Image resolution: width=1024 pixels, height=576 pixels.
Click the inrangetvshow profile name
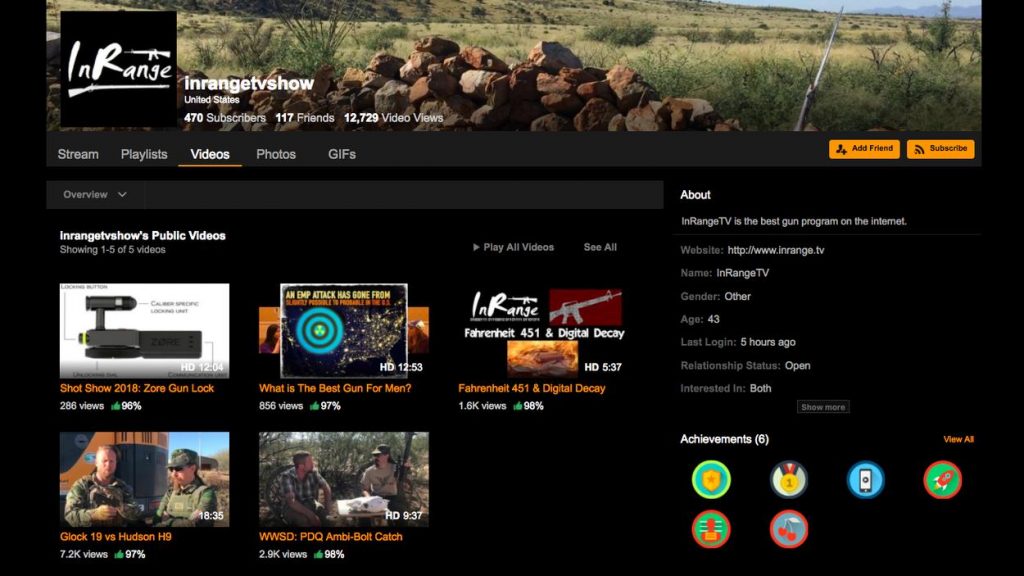point(249,84)
